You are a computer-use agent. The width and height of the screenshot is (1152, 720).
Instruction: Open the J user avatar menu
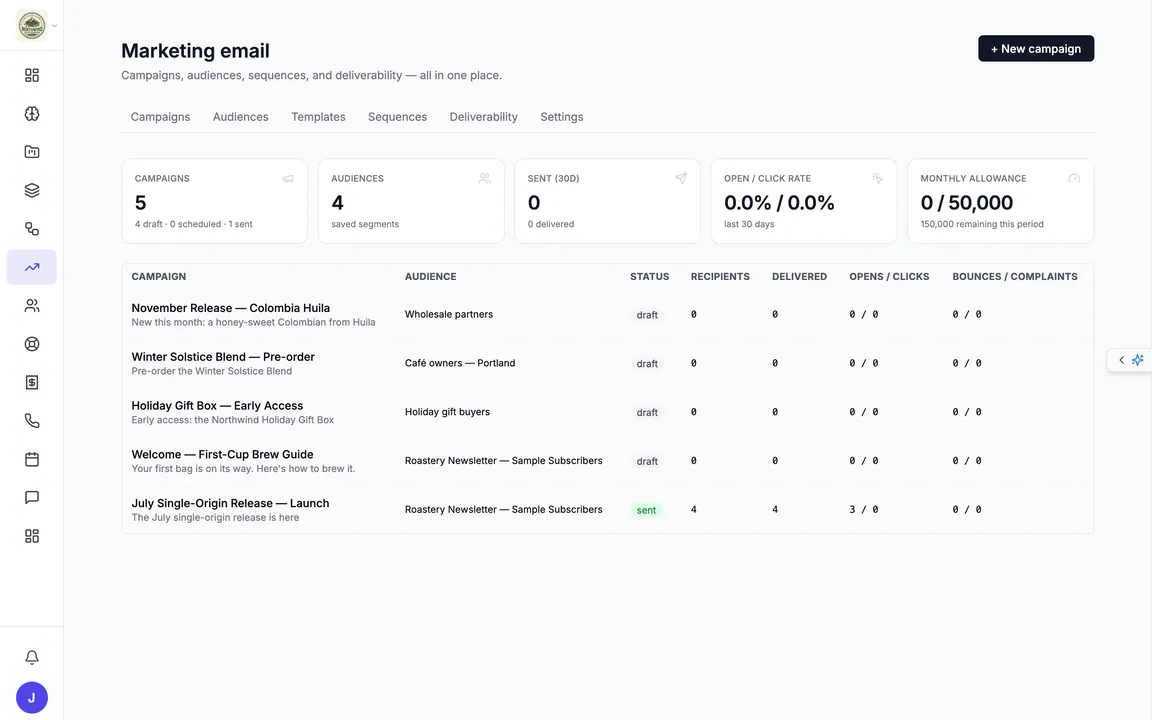click(x=32, y=698)
